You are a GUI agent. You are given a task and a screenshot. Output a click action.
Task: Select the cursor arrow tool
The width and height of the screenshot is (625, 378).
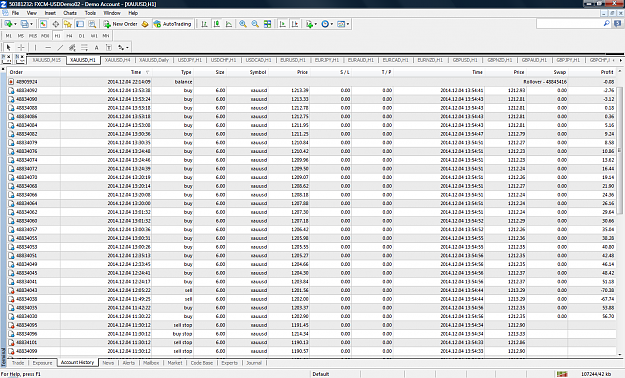[x=9, y=47]
